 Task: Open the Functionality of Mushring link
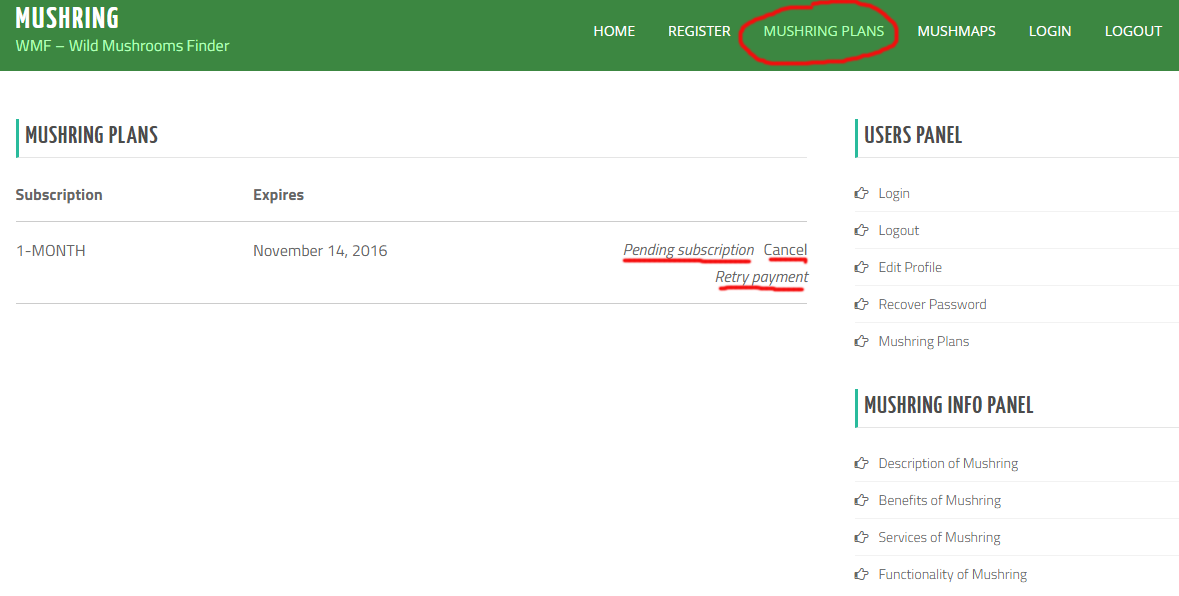[x=953, y=574]
